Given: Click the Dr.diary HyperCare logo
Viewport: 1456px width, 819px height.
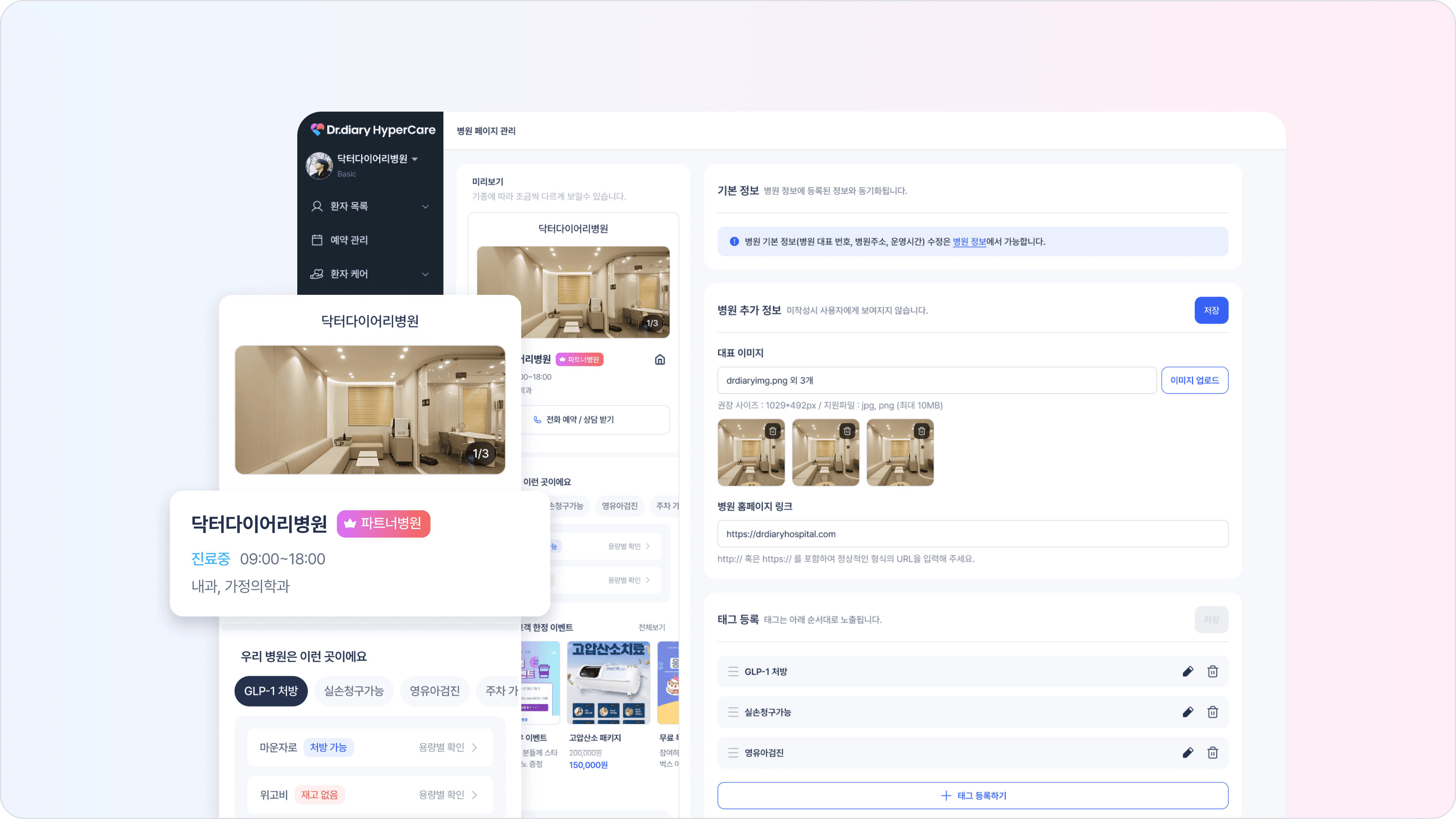Looking at the screenshot, I should point(373,130).
